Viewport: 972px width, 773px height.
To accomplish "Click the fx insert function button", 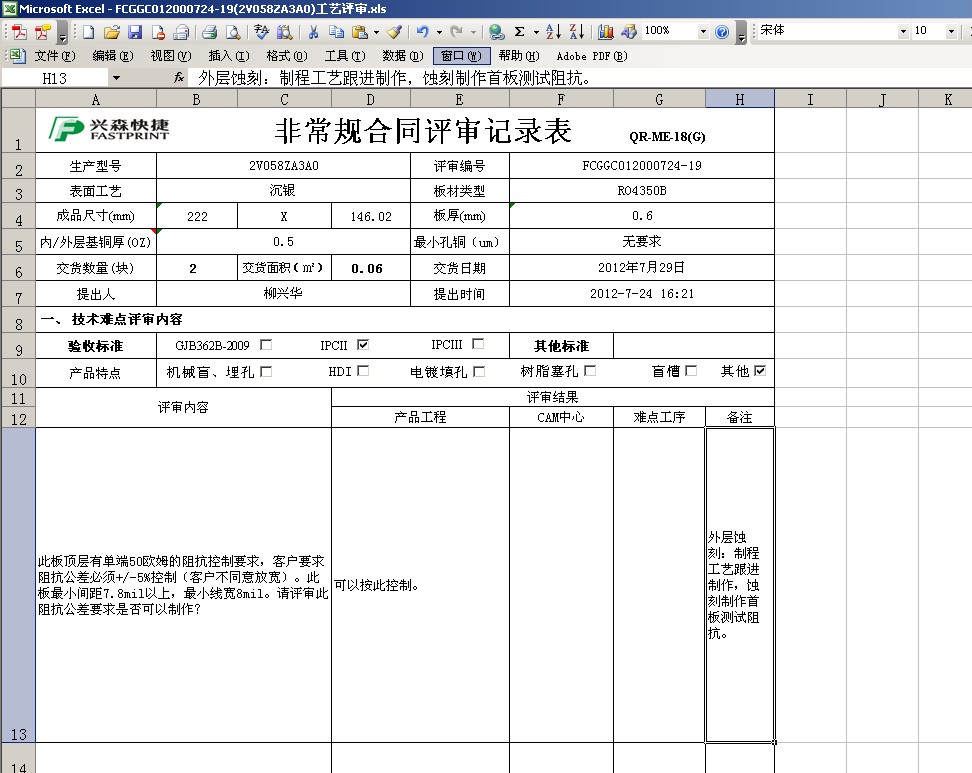I will click(179, 77).
